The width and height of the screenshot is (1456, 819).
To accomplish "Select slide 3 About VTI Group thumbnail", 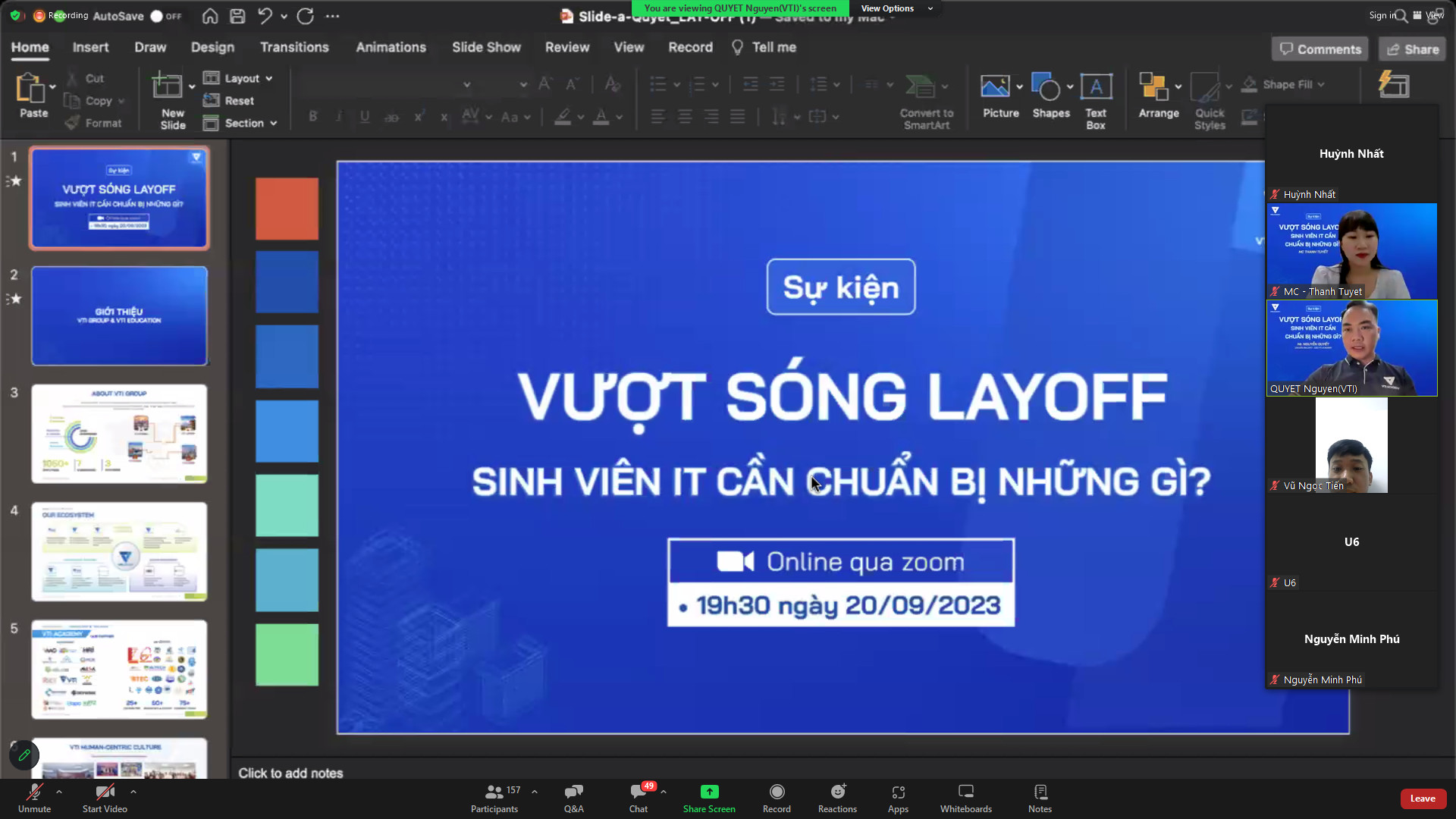I will (119, 434).
